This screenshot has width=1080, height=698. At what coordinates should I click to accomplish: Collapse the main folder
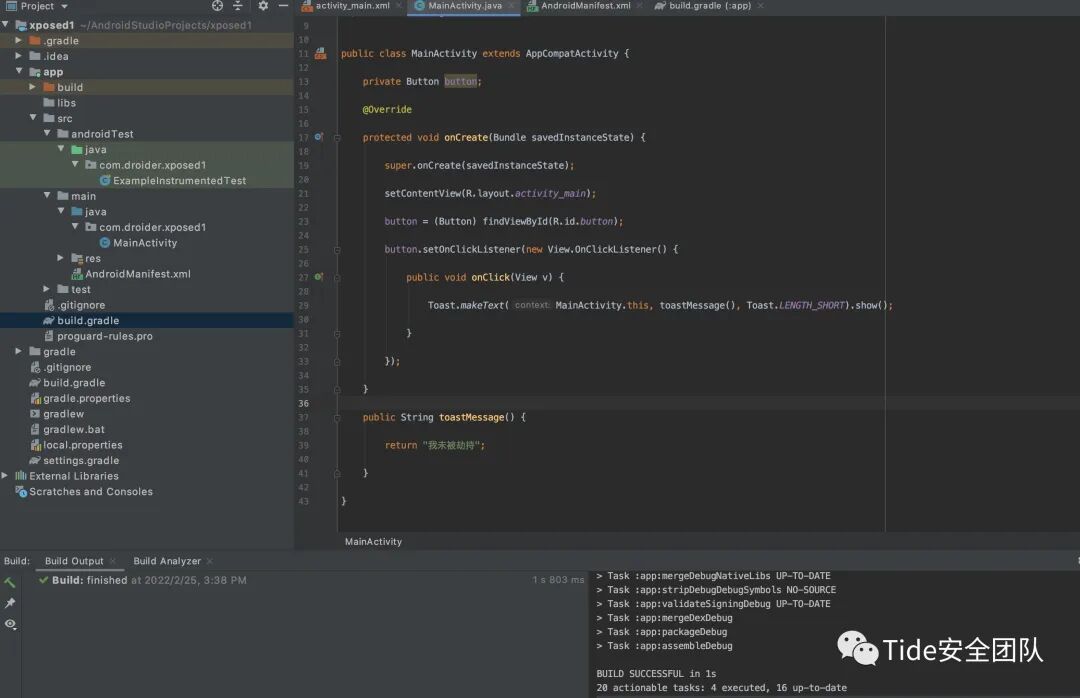[47, 196]
